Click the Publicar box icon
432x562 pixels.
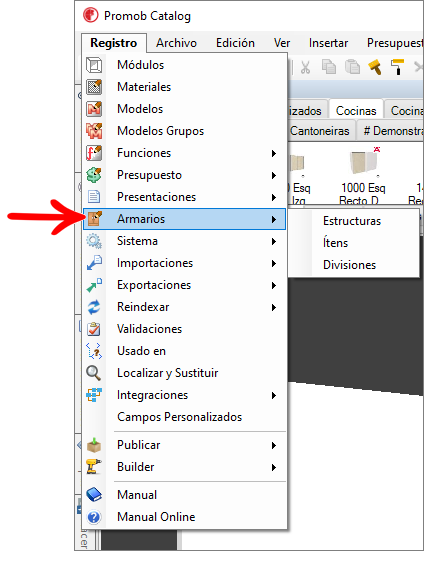pos(94,445)
